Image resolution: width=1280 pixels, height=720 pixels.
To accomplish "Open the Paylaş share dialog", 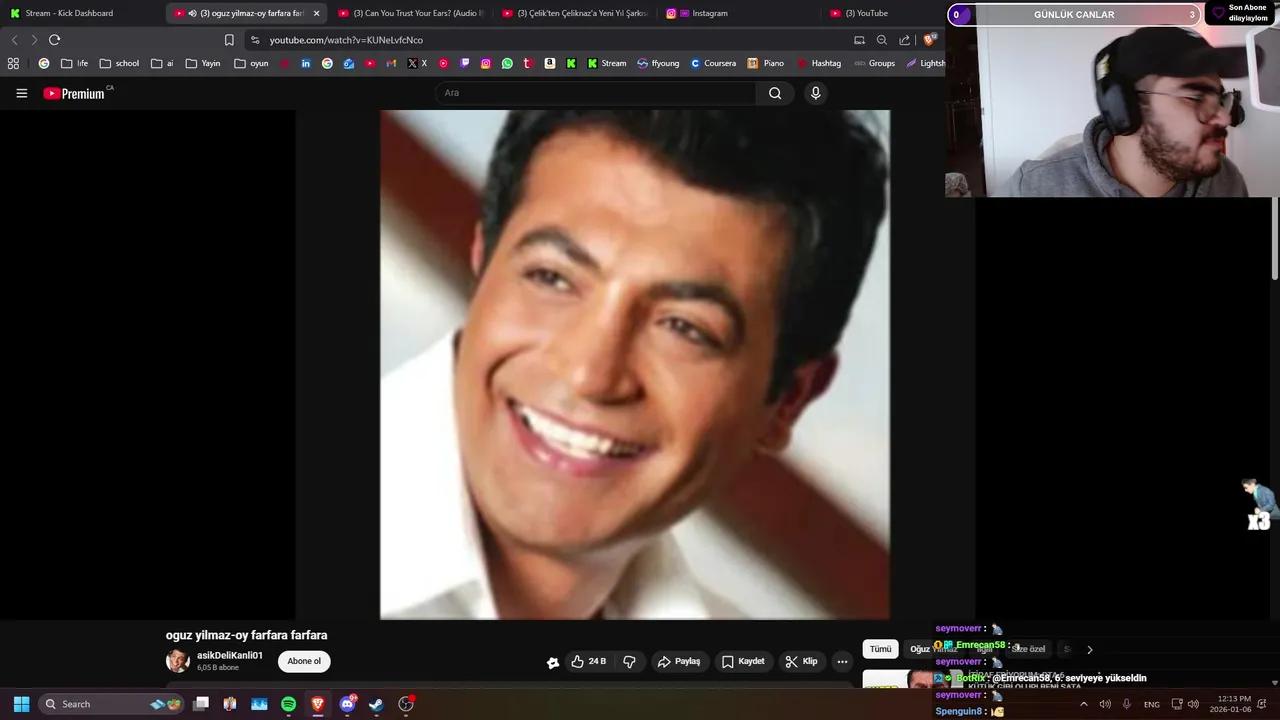I will click(678, 661).
